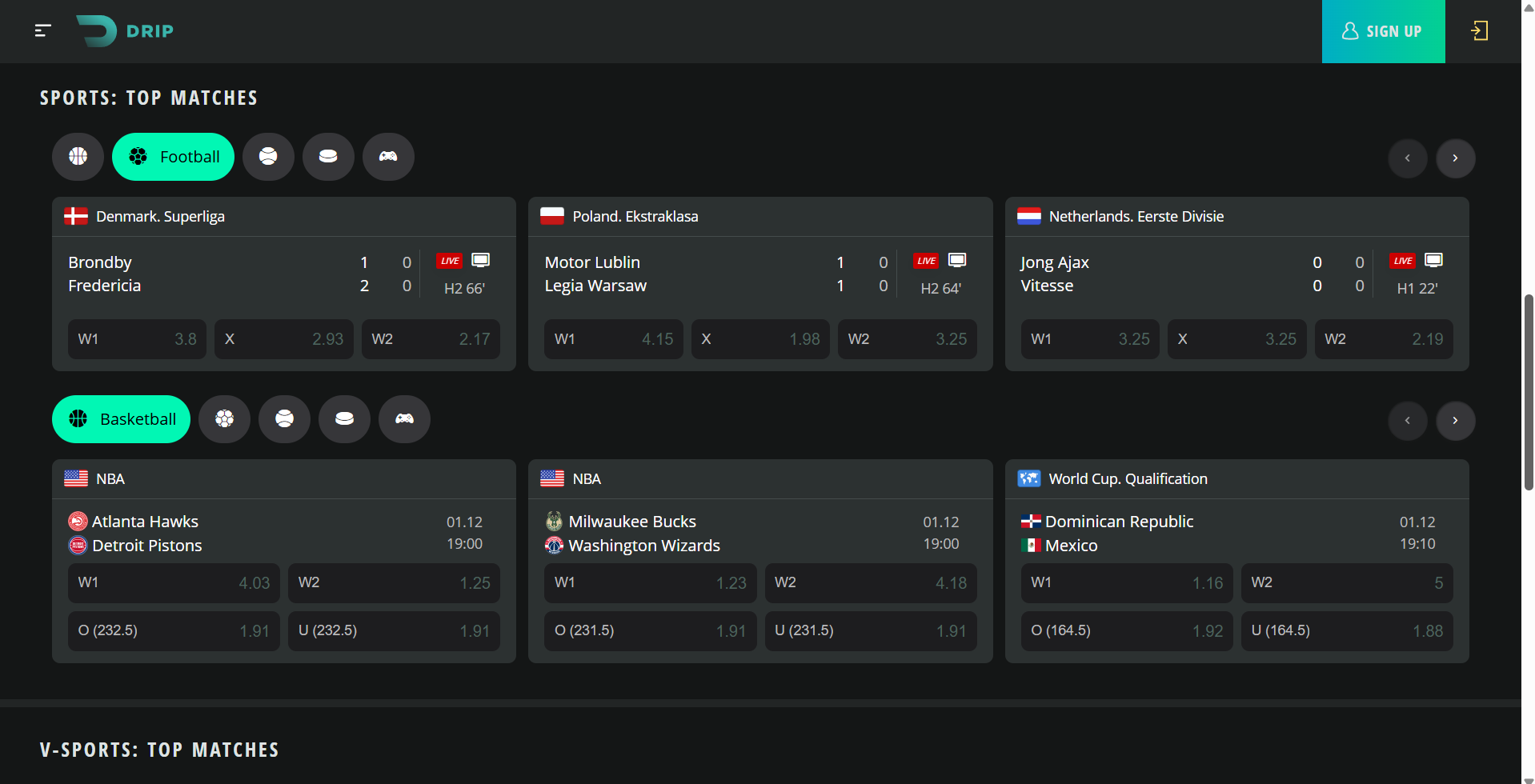Open live stream icon for Brondby match

point(480,261)
